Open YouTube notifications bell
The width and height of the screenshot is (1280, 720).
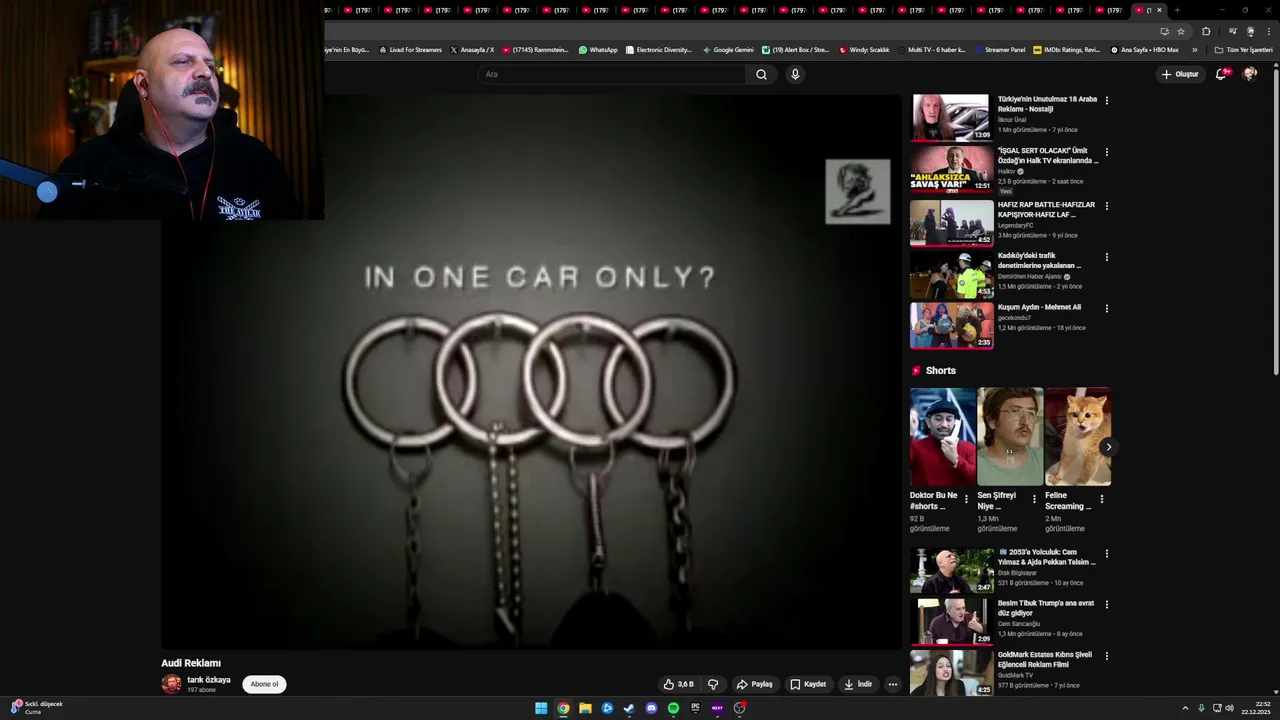pyautogui.click(x=1221, y=74)
